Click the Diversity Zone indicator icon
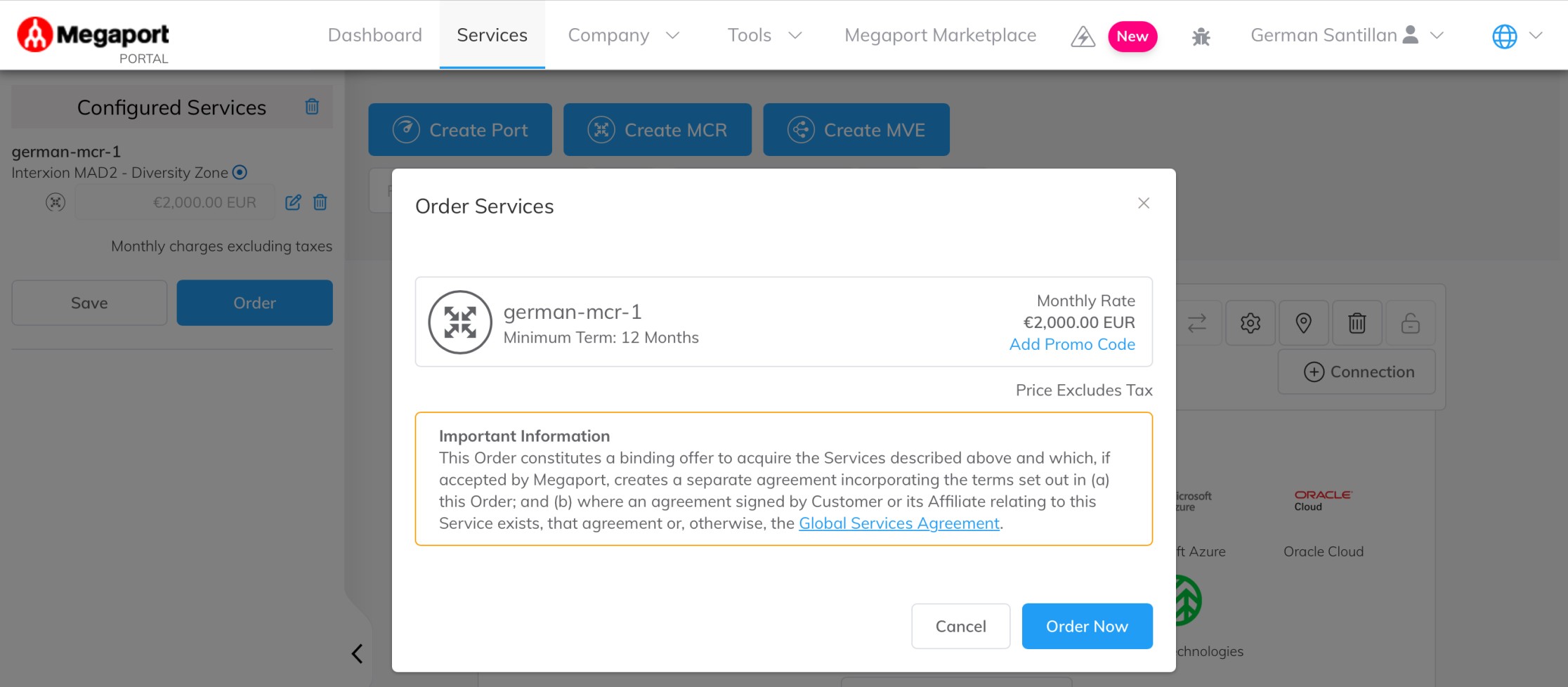This screenshot has height=687, width=1568. 240,172
